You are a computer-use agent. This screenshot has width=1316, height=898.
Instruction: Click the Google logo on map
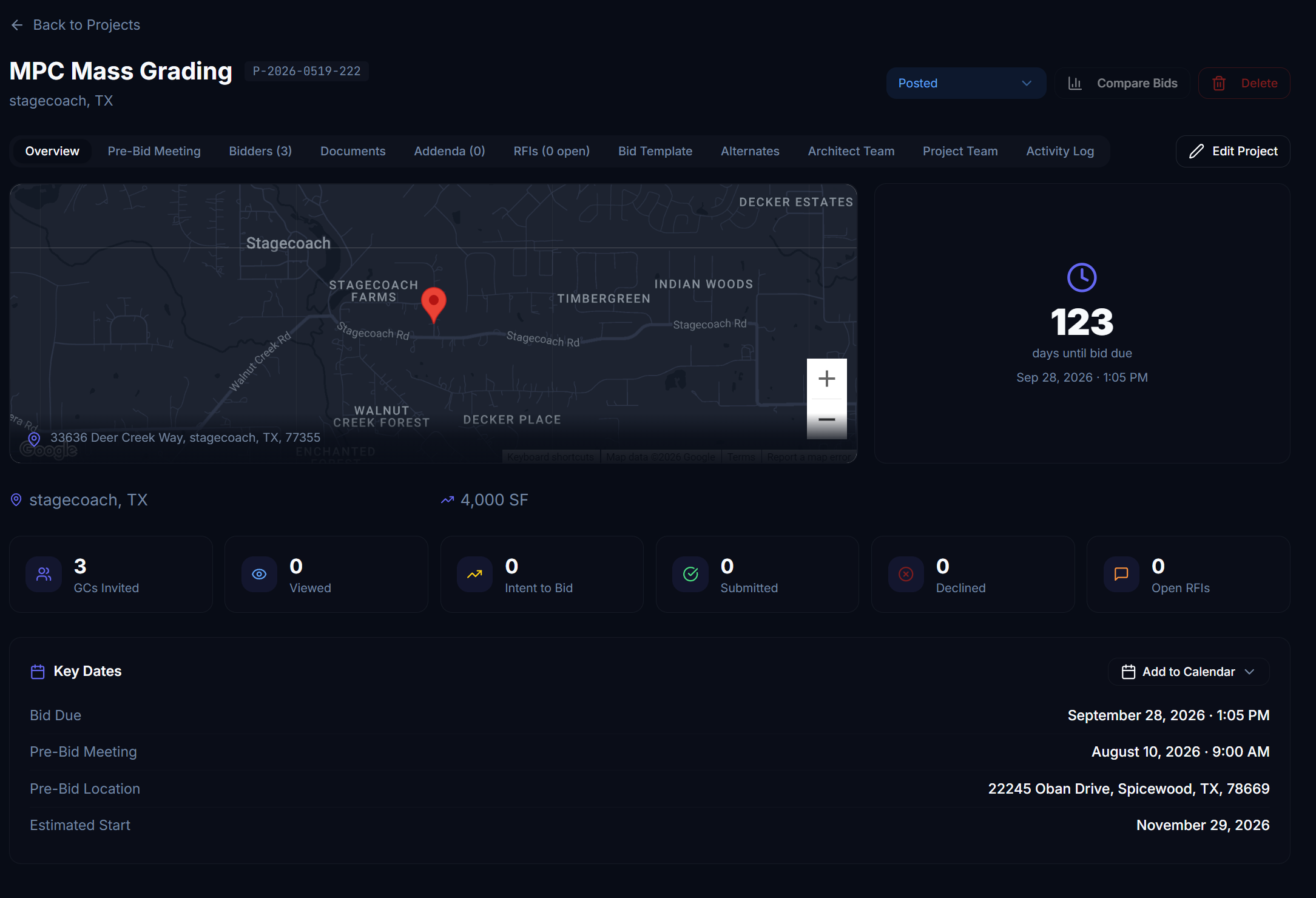[x=49, y=450]
